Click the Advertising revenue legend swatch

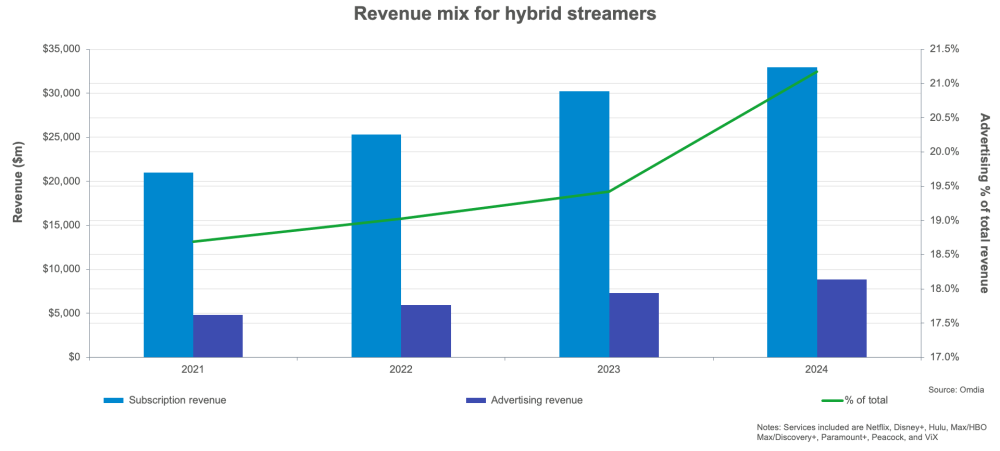pyautogui.click(x=477, y=401)
